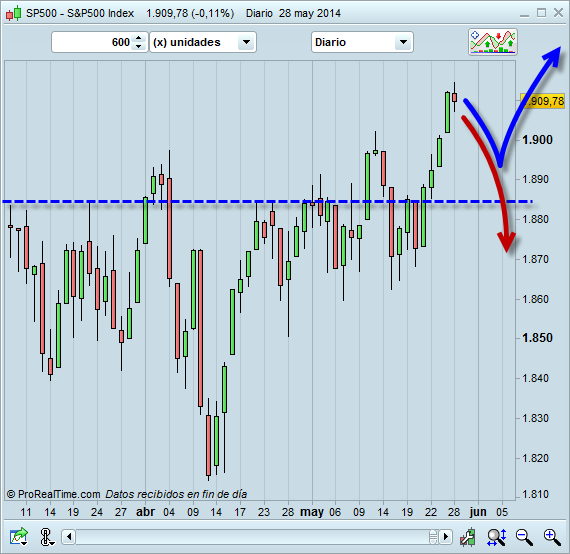Screen dimensions: 570x554
Task: Click the '28' date label next to jun
Action: click(x=454, y=512)
